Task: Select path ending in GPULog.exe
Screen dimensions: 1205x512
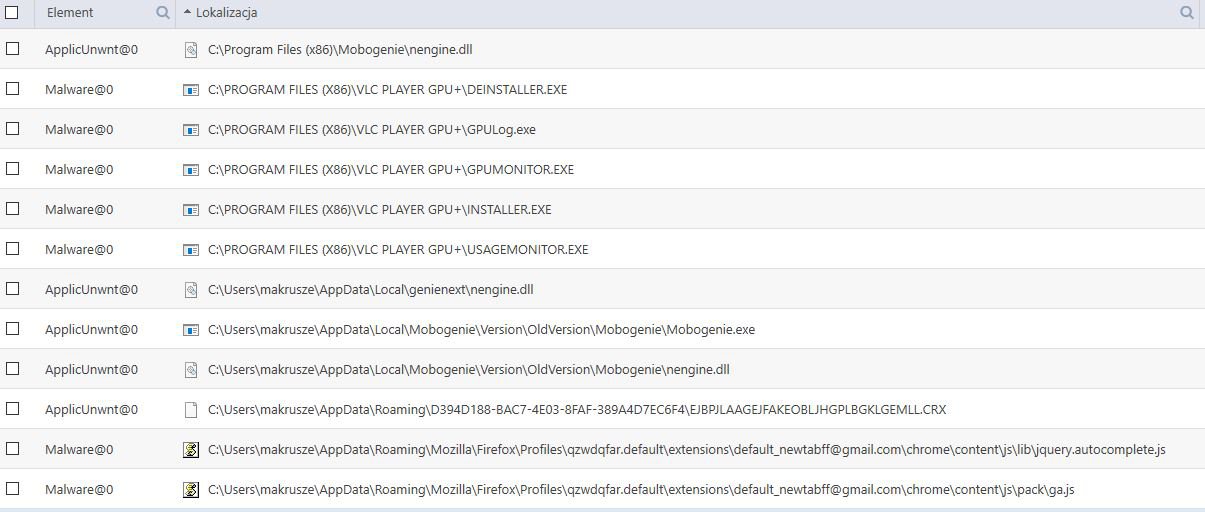Action: (372, 130)
